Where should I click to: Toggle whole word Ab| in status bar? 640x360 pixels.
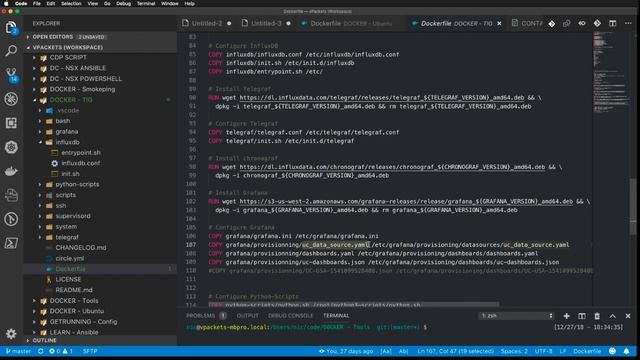pos(403,351)
